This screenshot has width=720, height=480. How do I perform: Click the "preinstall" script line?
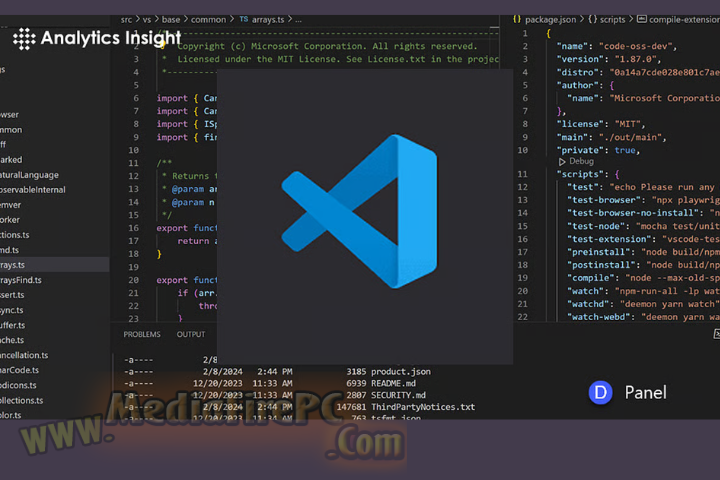click(x=643, y=252)
